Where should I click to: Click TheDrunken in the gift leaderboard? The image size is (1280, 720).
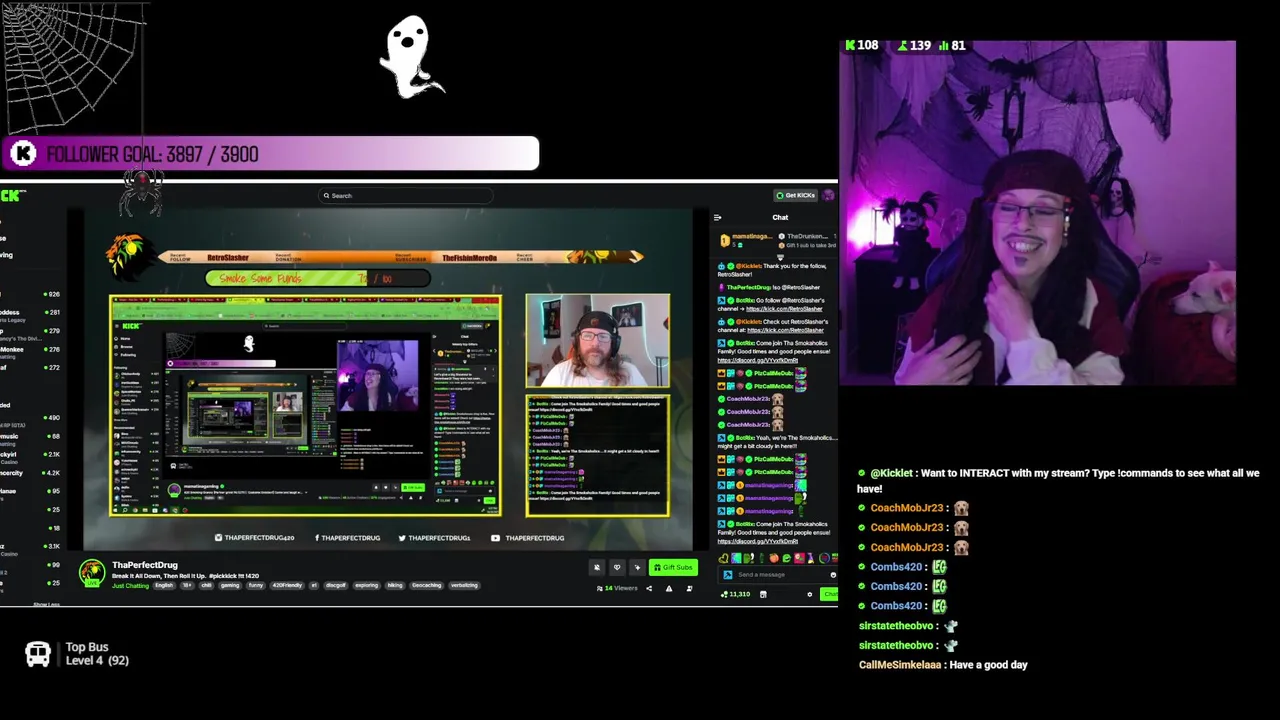[808, 237]
